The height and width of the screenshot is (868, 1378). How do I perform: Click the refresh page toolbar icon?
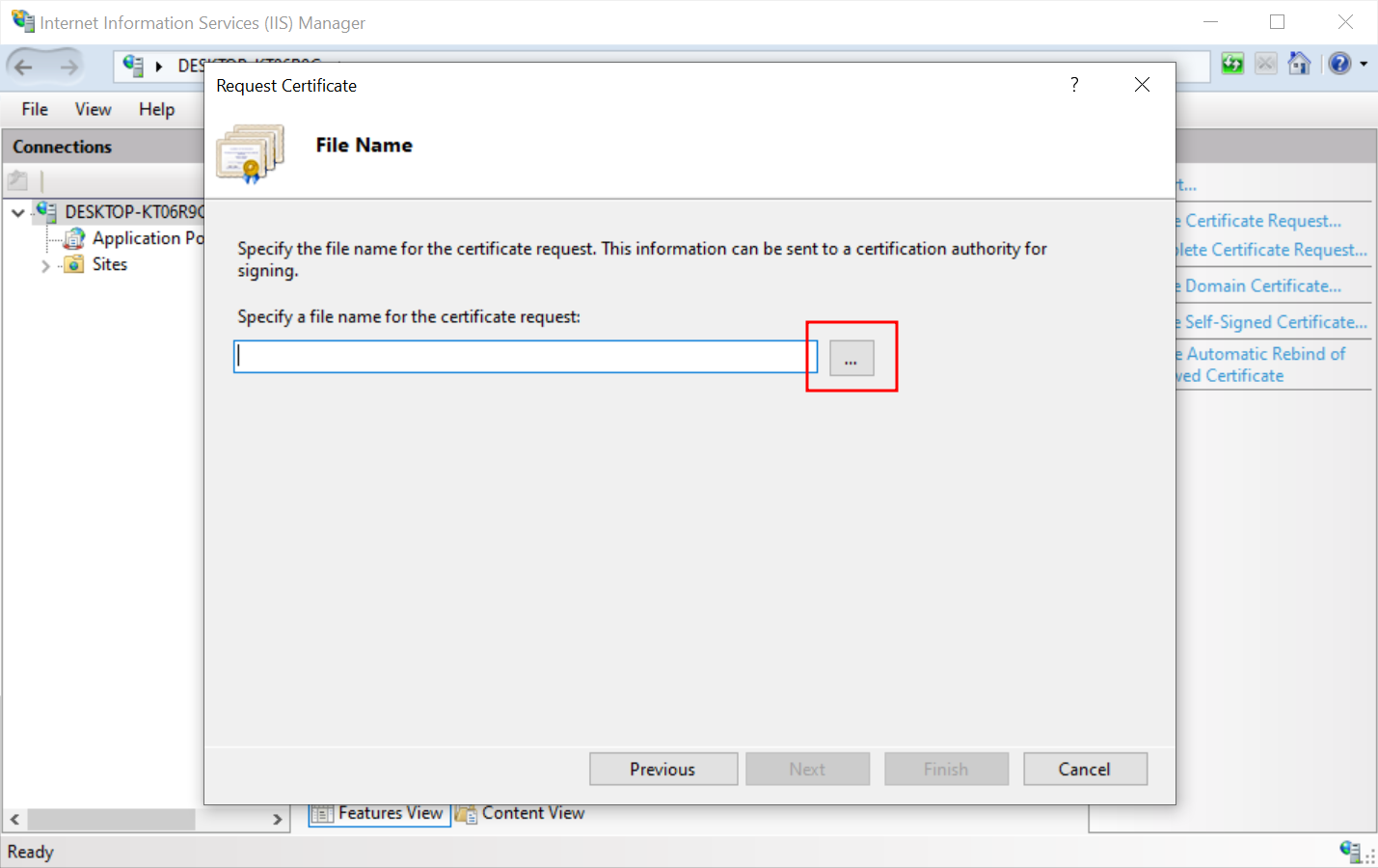[1232, 64]
